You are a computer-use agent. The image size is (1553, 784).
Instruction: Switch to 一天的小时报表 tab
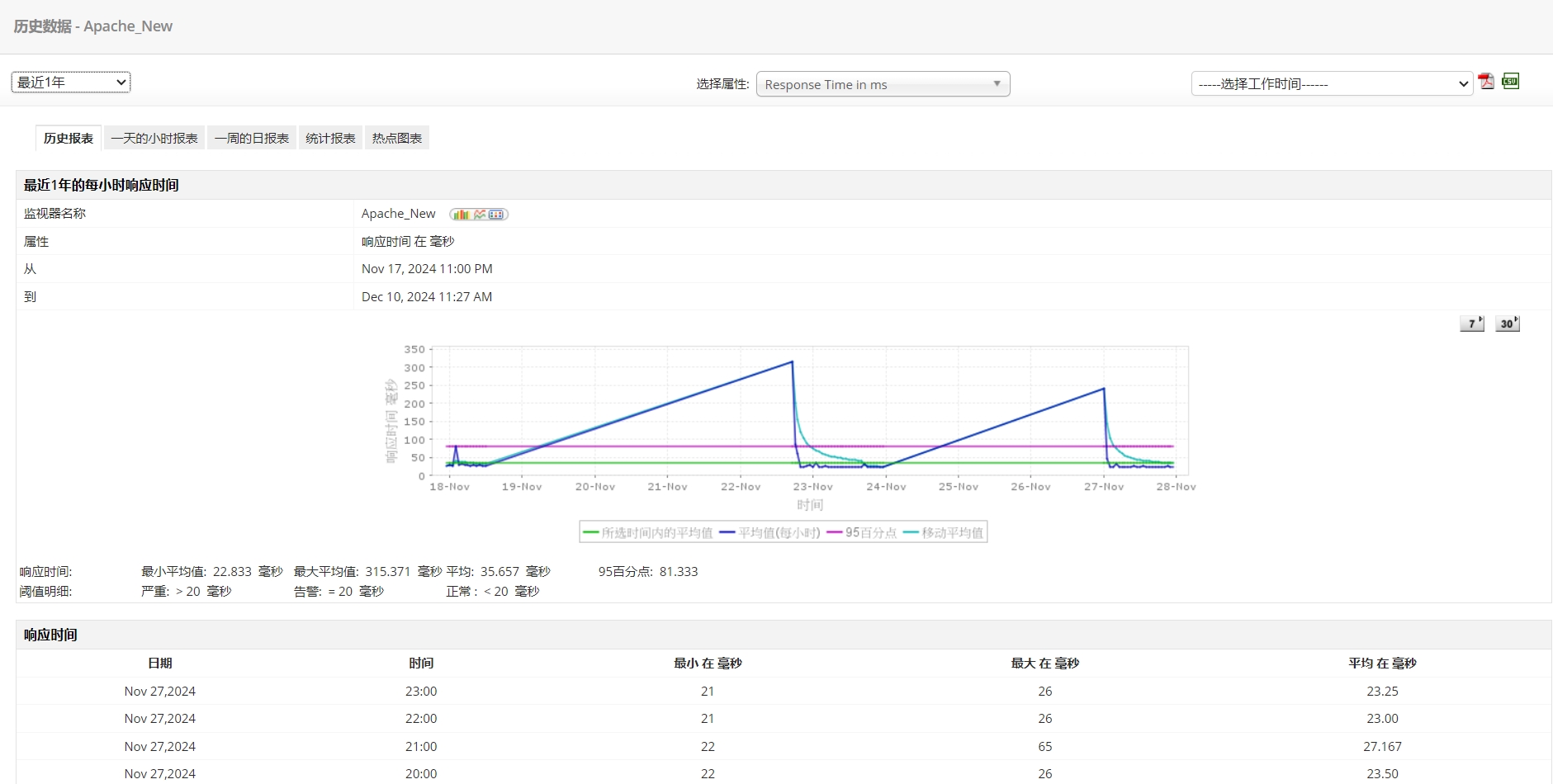click(154, 139)
